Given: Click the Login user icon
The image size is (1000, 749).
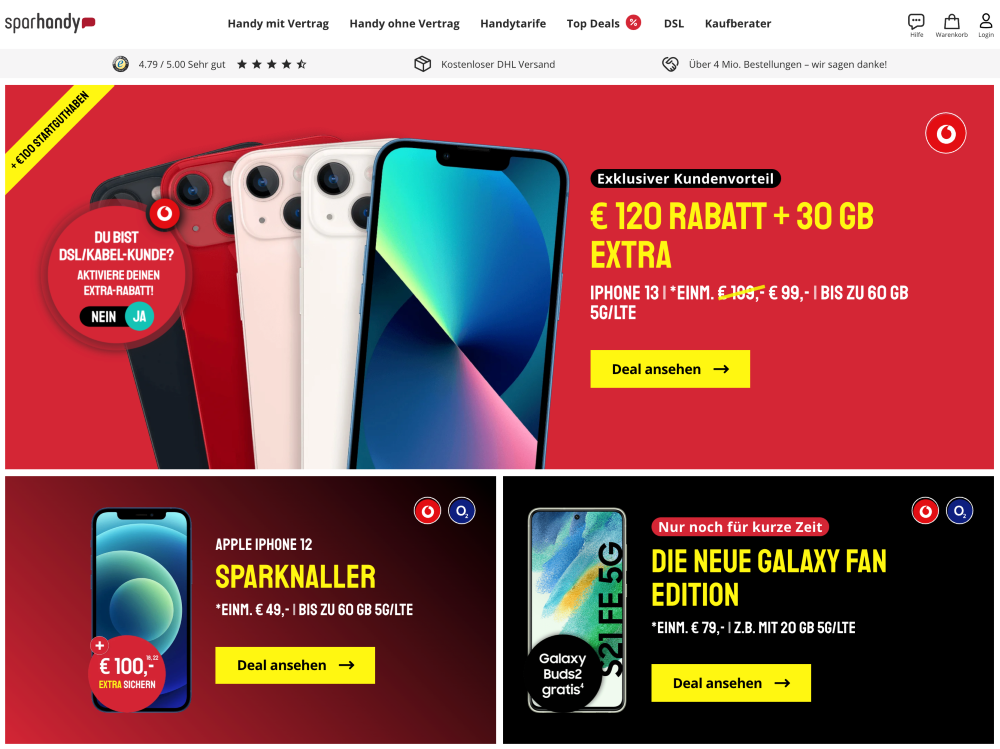Looking at the screenshot, I should 985,26.
